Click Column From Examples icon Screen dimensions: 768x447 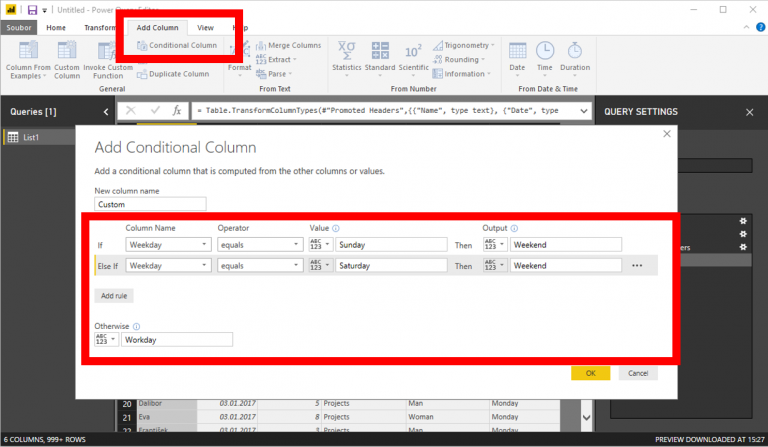click(x=28, y=50)
